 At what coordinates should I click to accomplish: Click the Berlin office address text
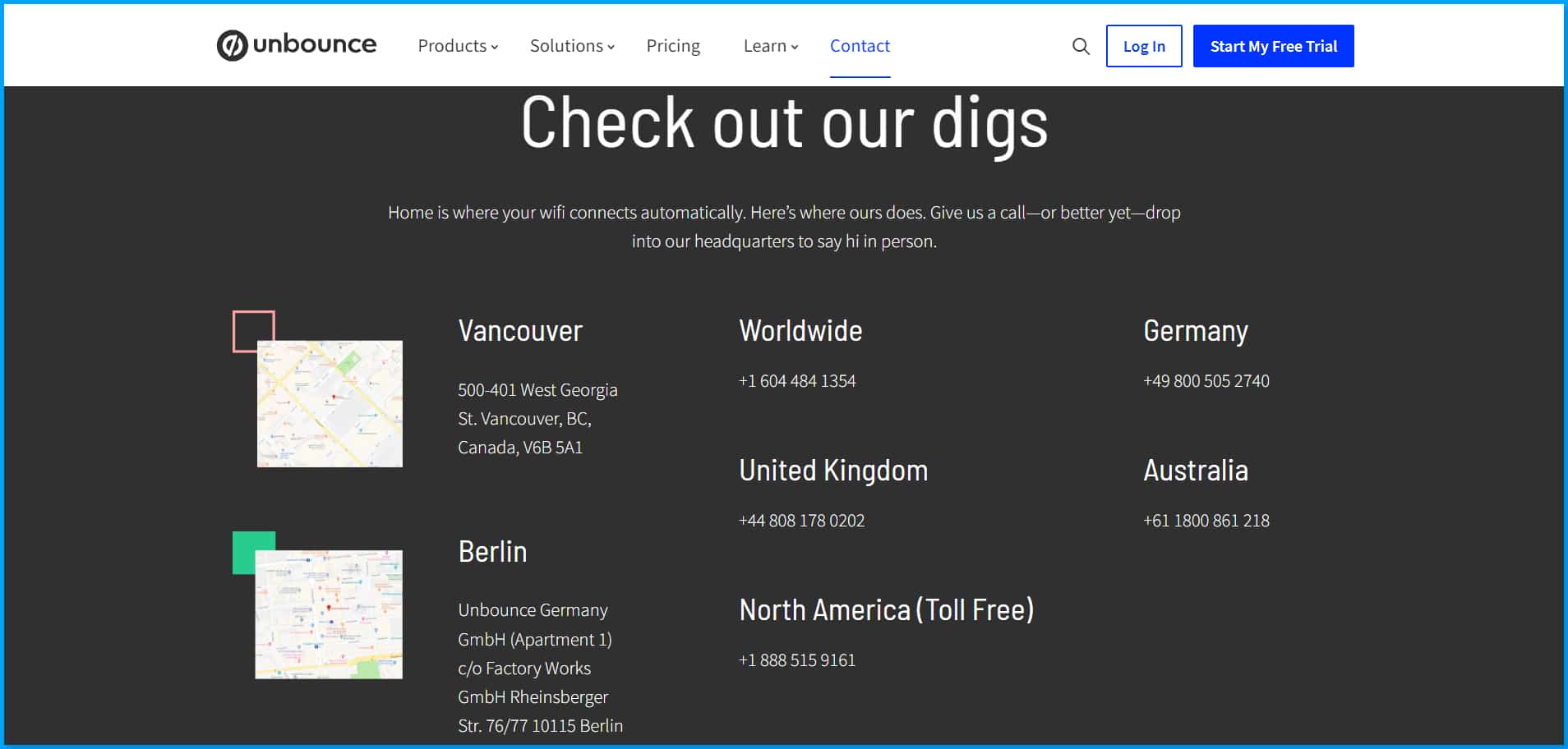[540, 668]
